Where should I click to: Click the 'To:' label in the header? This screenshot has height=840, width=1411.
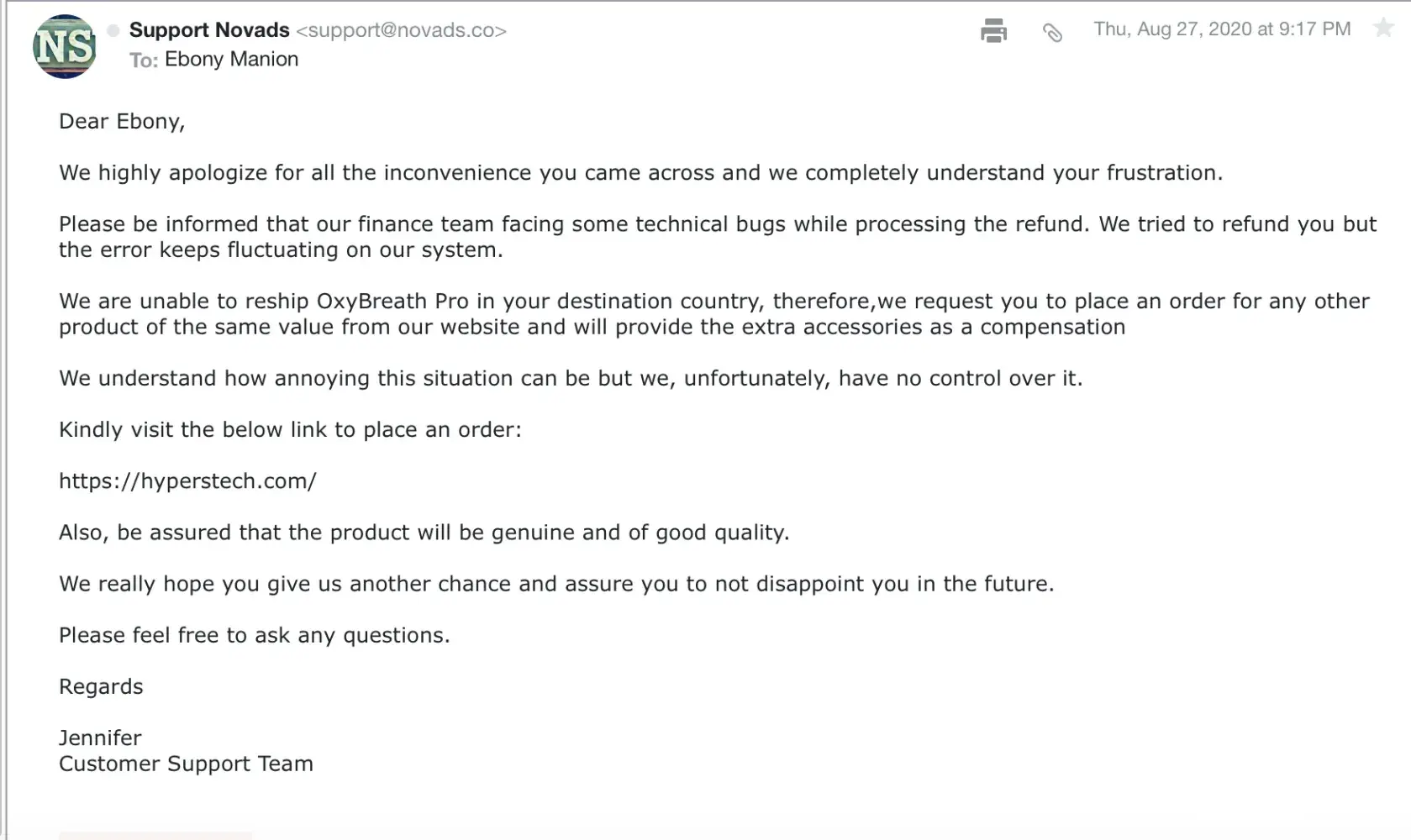(144, 60)
